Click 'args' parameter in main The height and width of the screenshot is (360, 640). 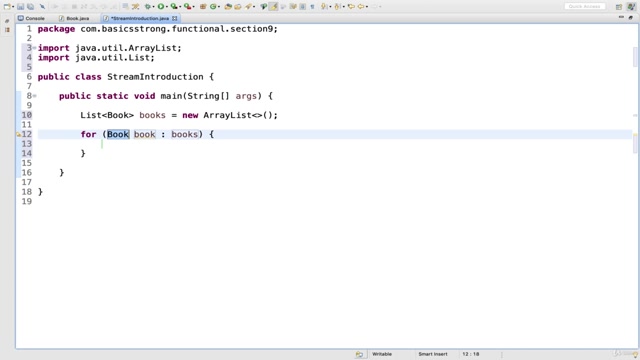coord(246,96)
